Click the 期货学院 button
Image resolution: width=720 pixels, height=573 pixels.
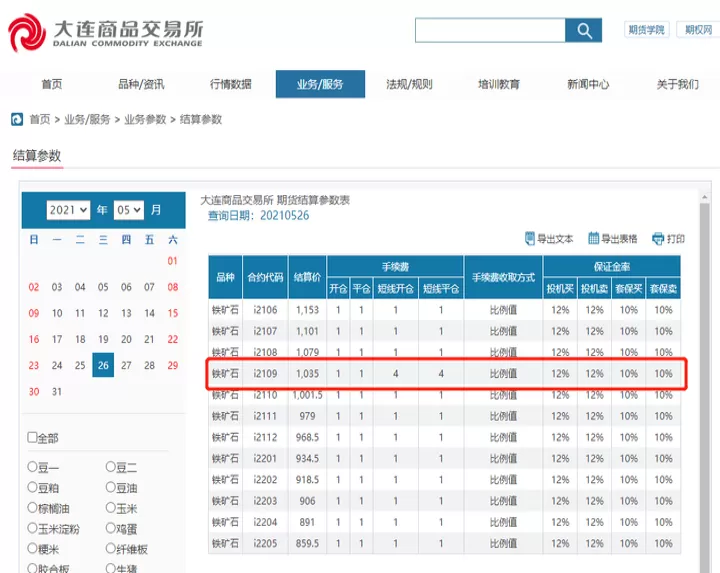[647, 30]
